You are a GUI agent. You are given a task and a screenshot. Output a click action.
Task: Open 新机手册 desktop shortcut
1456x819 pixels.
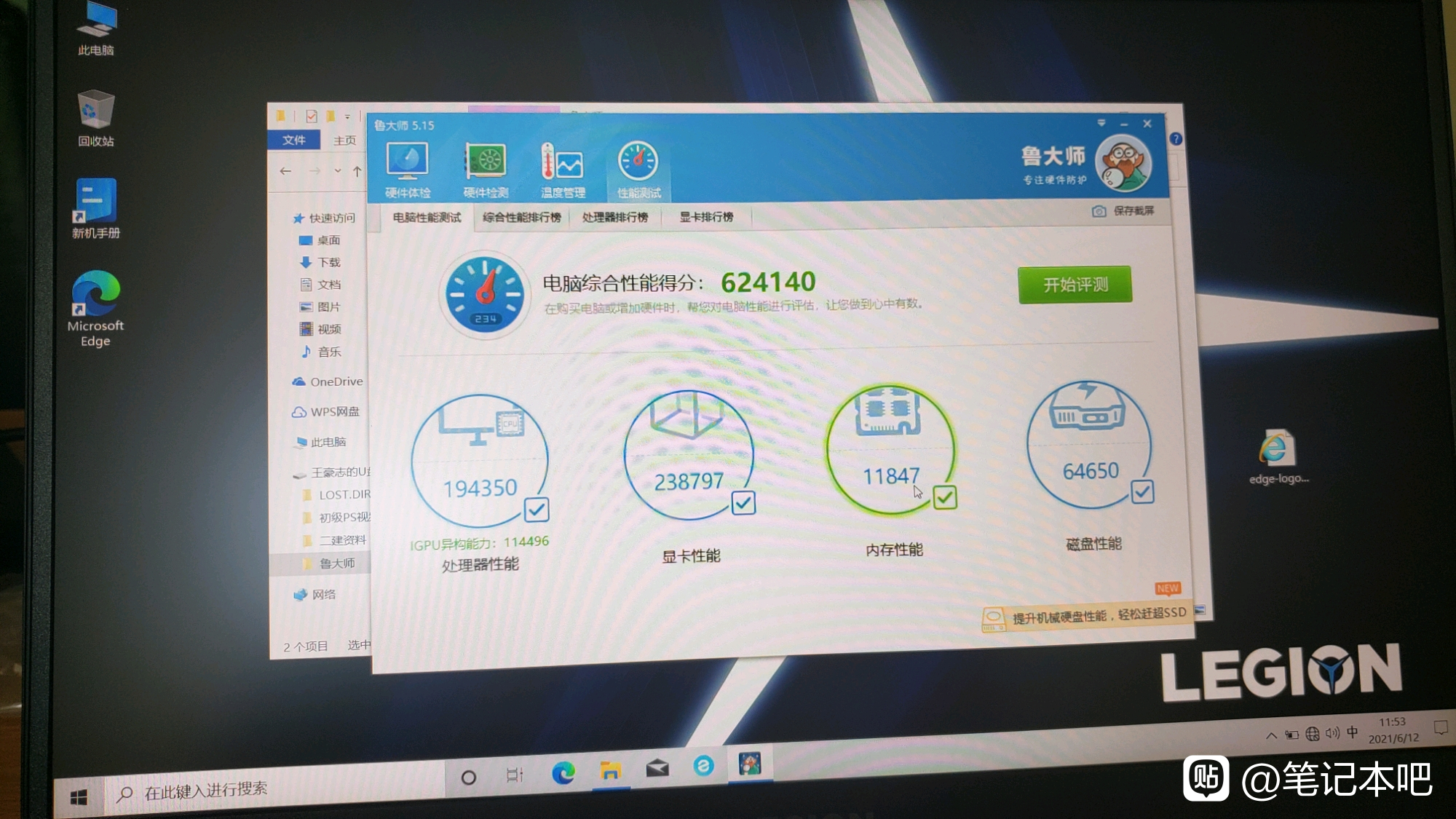coord(96,210)
